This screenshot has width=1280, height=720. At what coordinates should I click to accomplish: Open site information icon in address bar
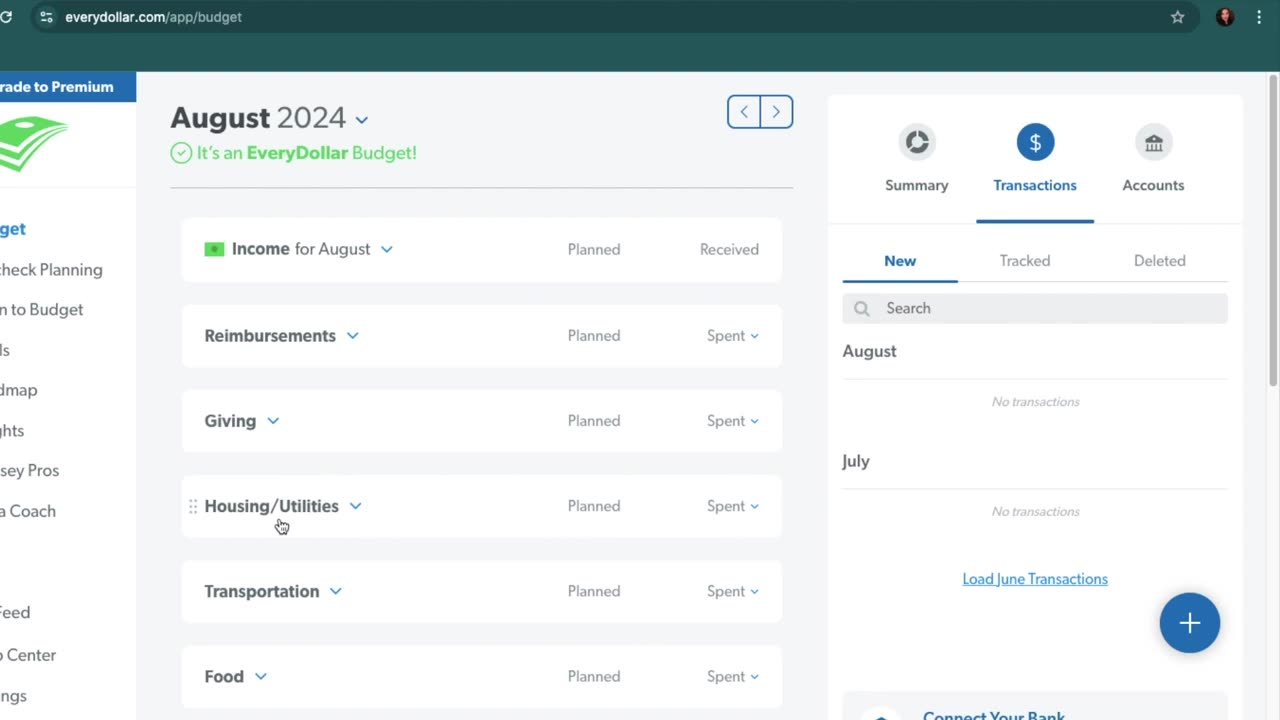tap(45, 17)
